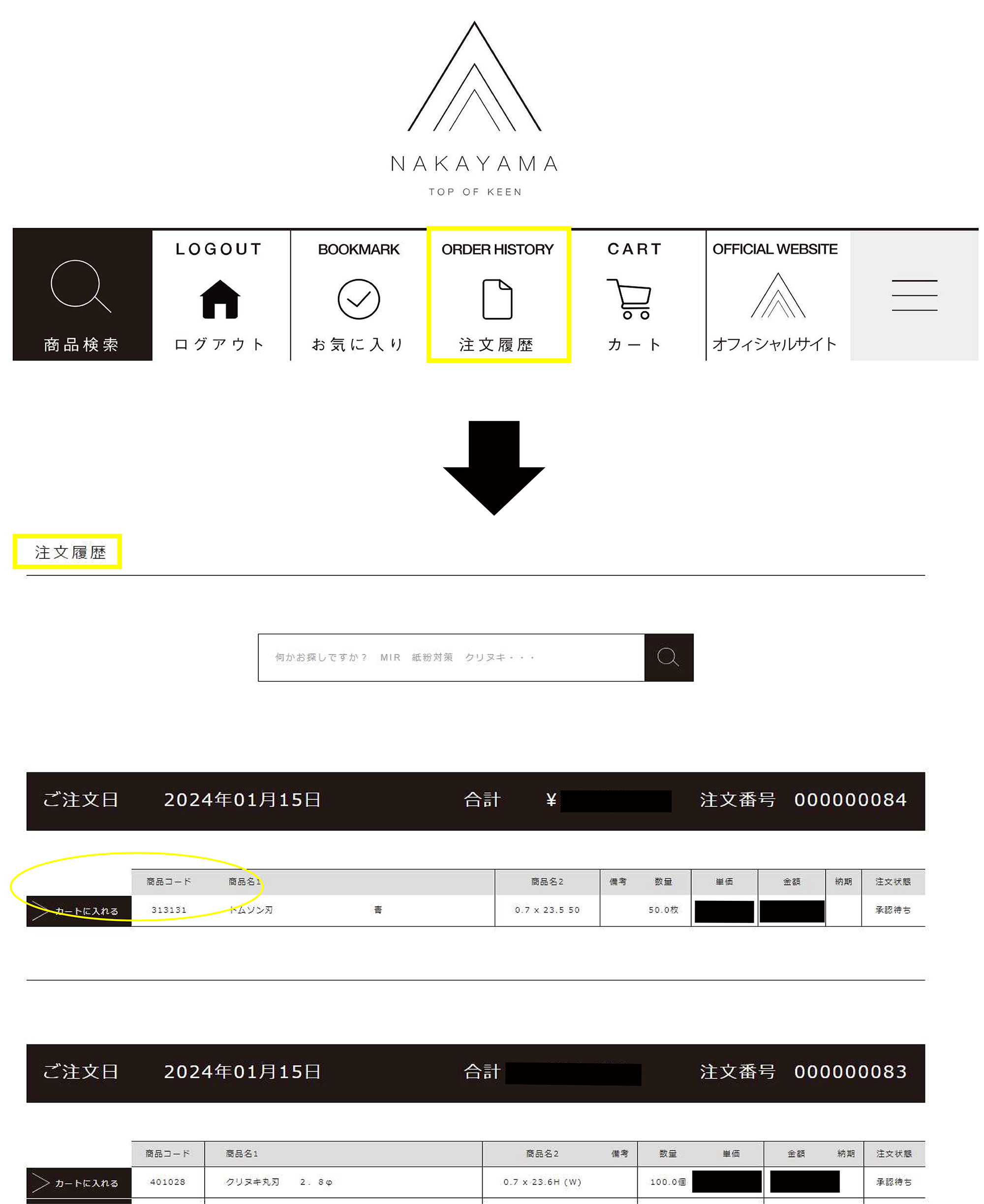Click the NAKAYAMA triangle logo icon
Image resolution: width=984 pixels, height=1204 pixels.
point(474,85)
